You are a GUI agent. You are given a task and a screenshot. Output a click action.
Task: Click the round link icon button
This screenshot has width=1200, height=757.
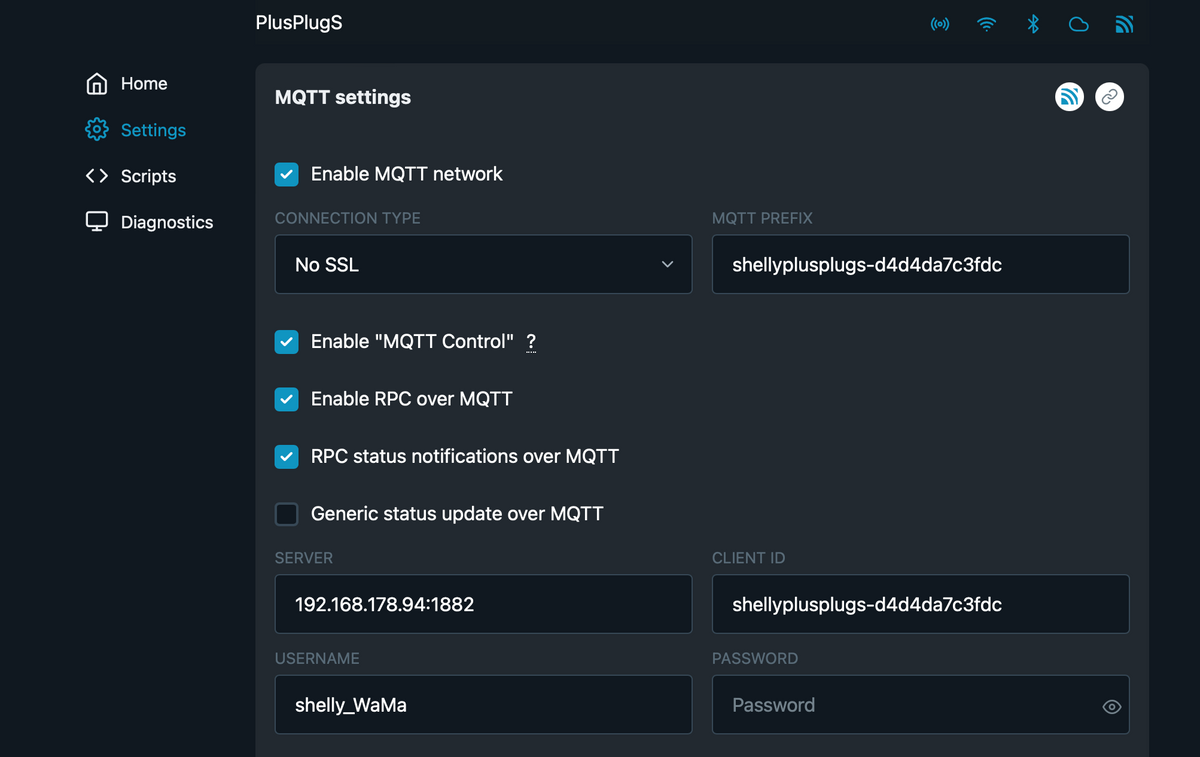tap(1109, 97)
